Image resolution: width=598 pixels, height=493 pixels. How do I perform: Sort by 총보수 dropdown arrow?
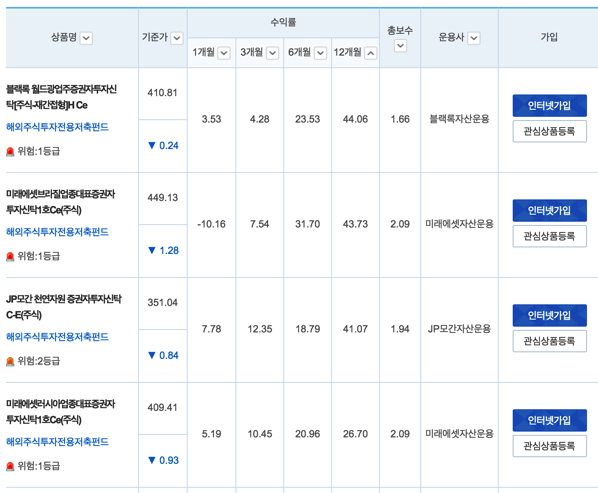coord(400,46)
